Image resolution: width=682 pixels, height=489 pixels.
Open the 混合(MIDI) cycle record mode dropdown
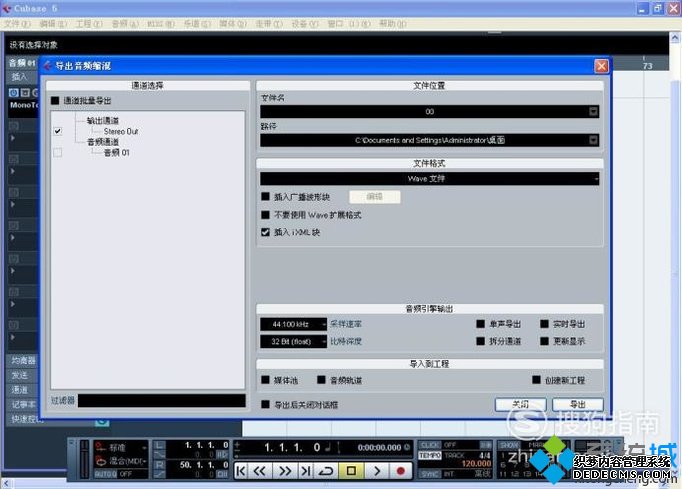click(x=121, y=461)
